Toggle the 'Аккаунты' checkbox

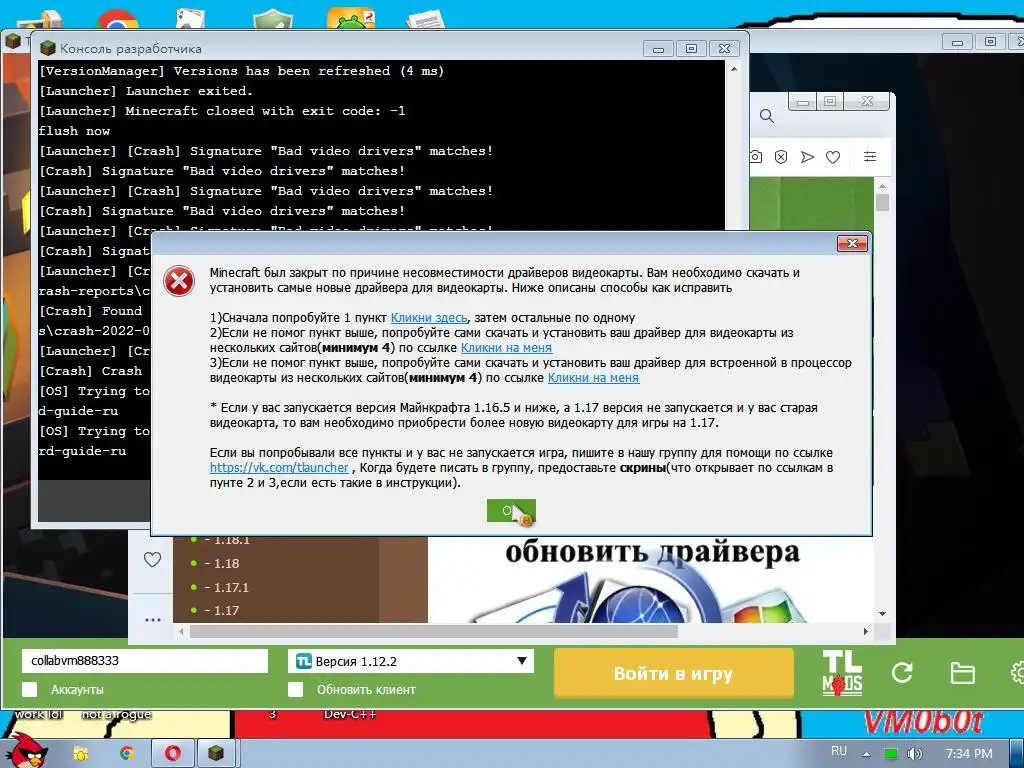[x=29, y=690]
